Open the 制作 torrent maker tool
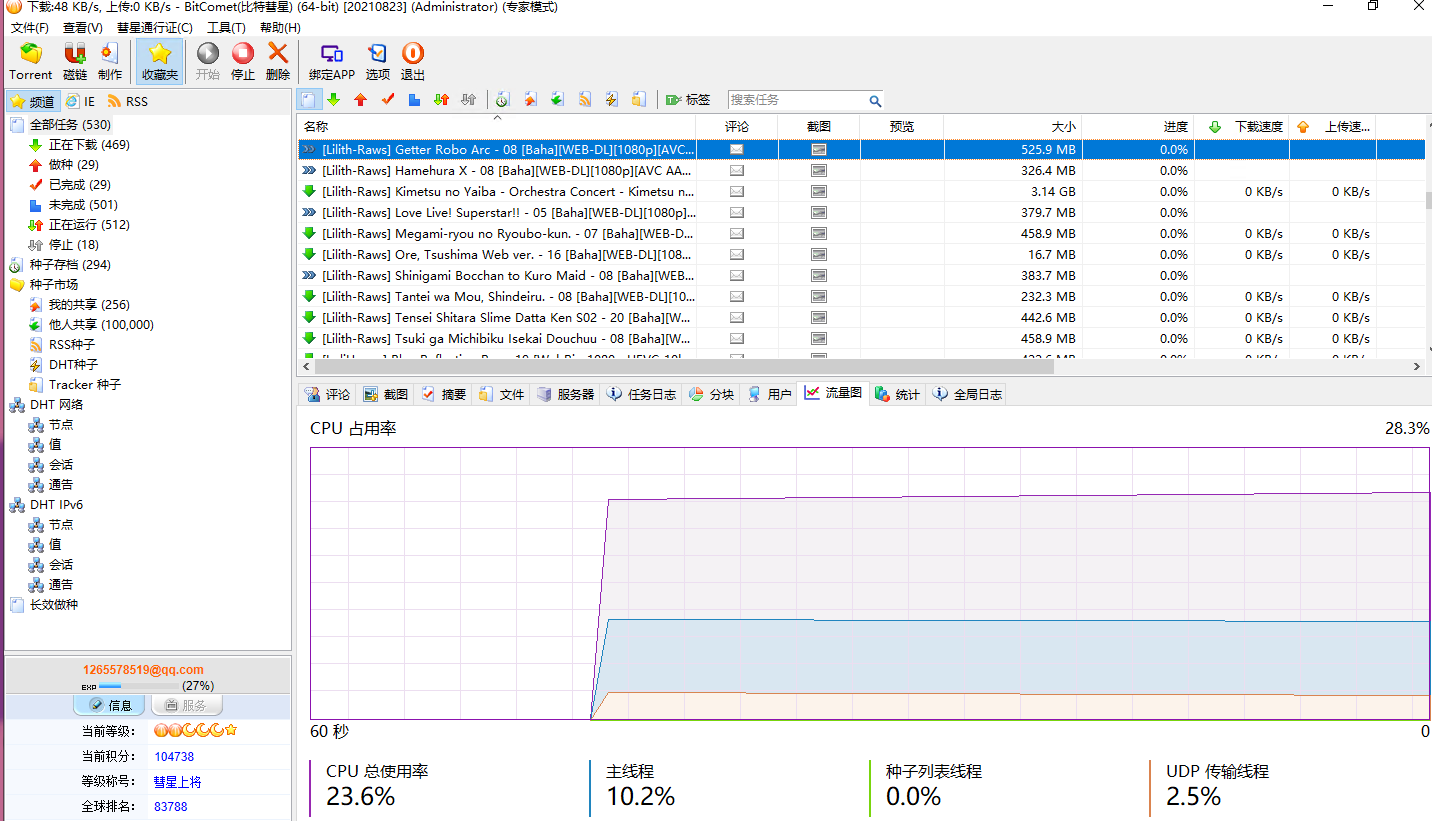This screenshot has width=1432, height=821. [110, 61]
